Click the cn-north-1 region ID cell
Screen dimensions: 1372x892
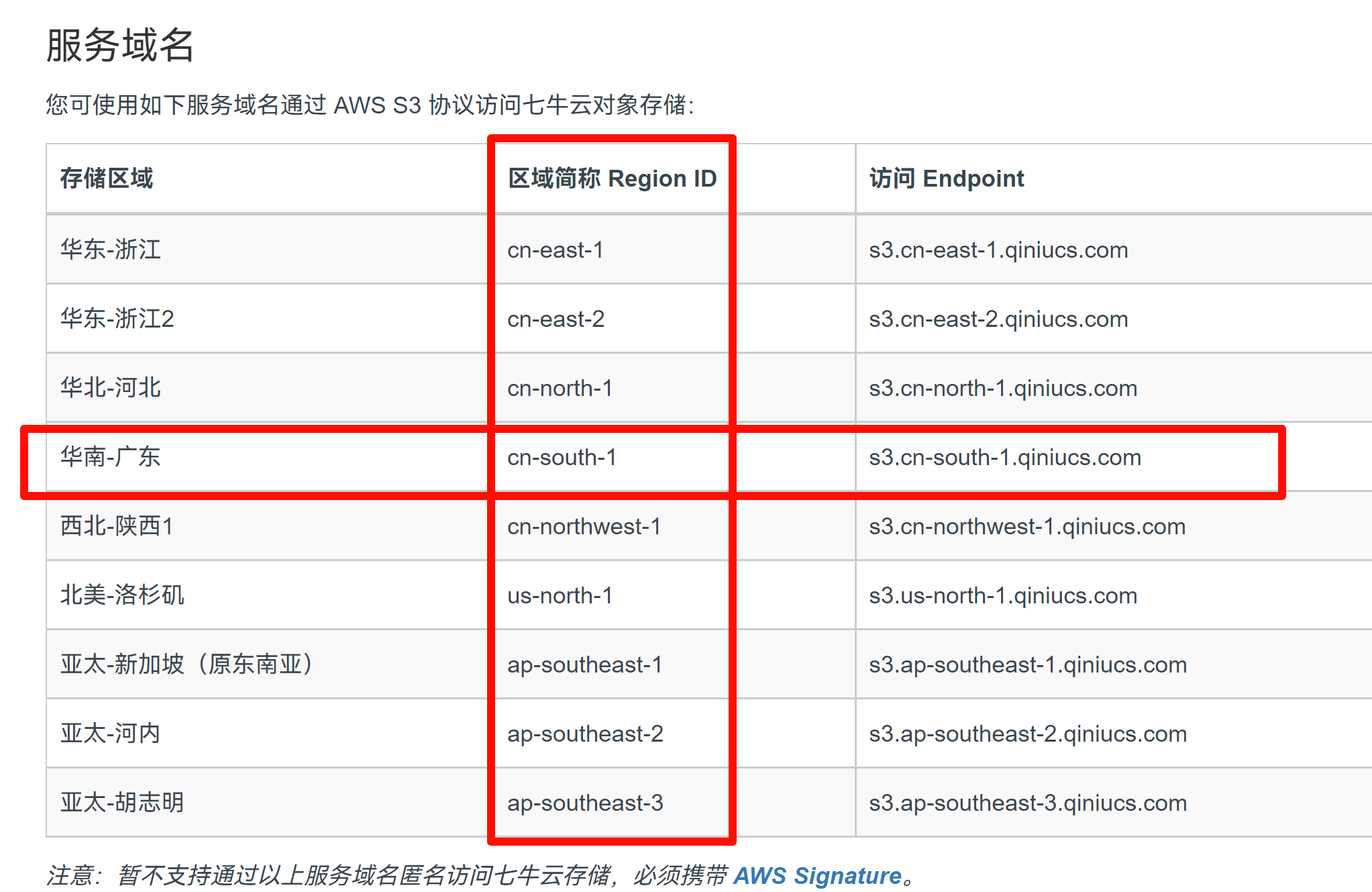(560, 389)
